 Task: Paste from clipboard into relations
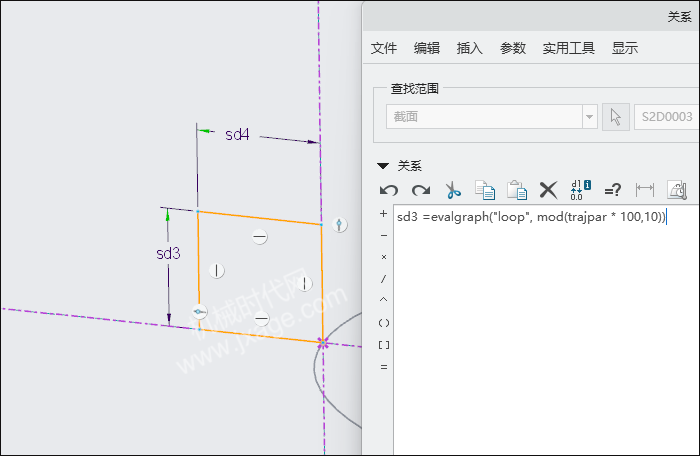[x=517, y=190]
